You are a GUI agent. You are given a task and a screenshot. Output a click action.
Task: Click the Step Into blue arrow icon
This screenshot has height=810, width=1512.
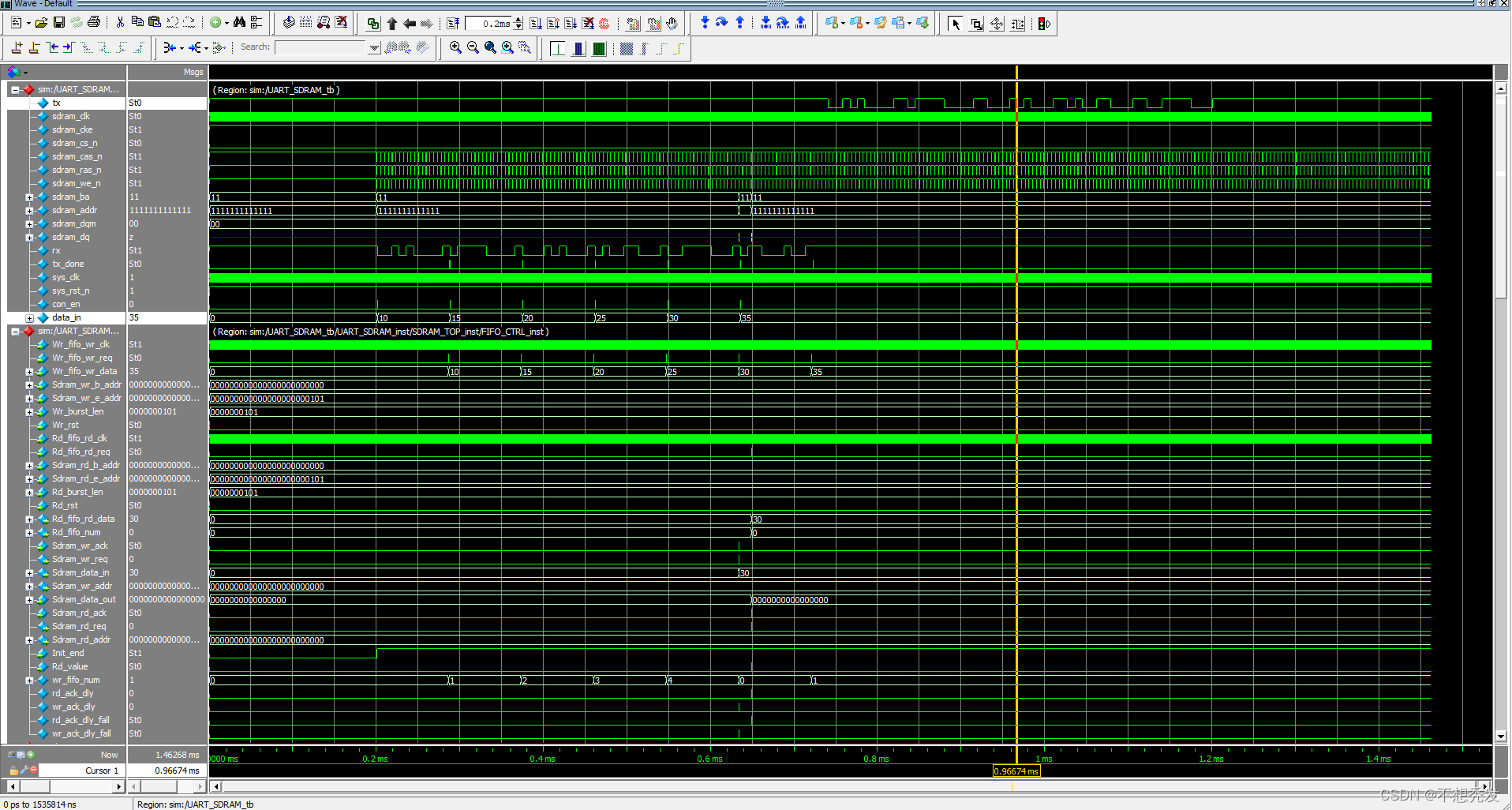705,23
